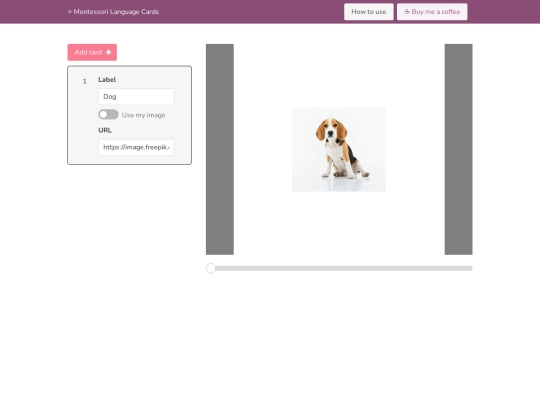Image resolution: width=540 pixels, height=405 pixels.
Task: Click the Label heading text
Action: pyautogui.click(x=107, y=80)
